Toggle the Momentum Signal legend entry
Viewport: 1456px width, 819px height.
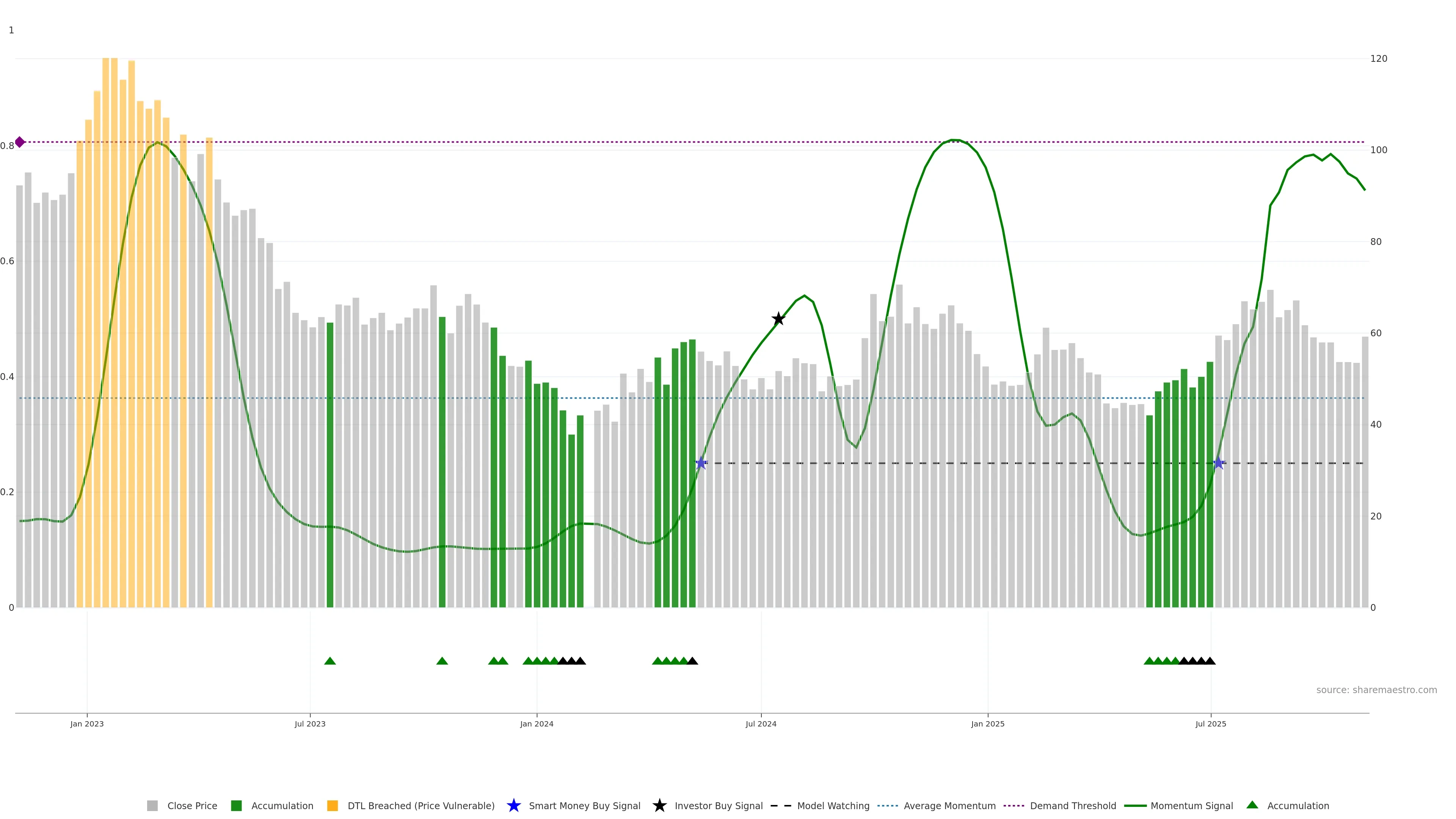pyautogui.click(x=1191, y=805)
